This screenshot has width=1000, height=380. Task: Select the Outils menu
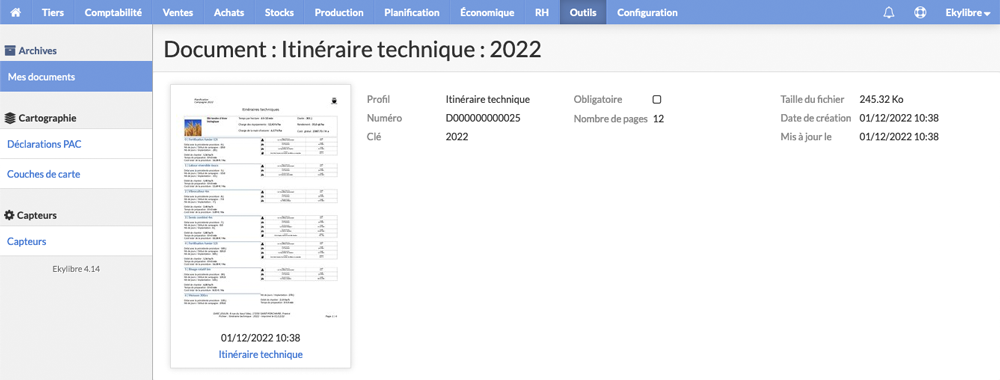583,12
